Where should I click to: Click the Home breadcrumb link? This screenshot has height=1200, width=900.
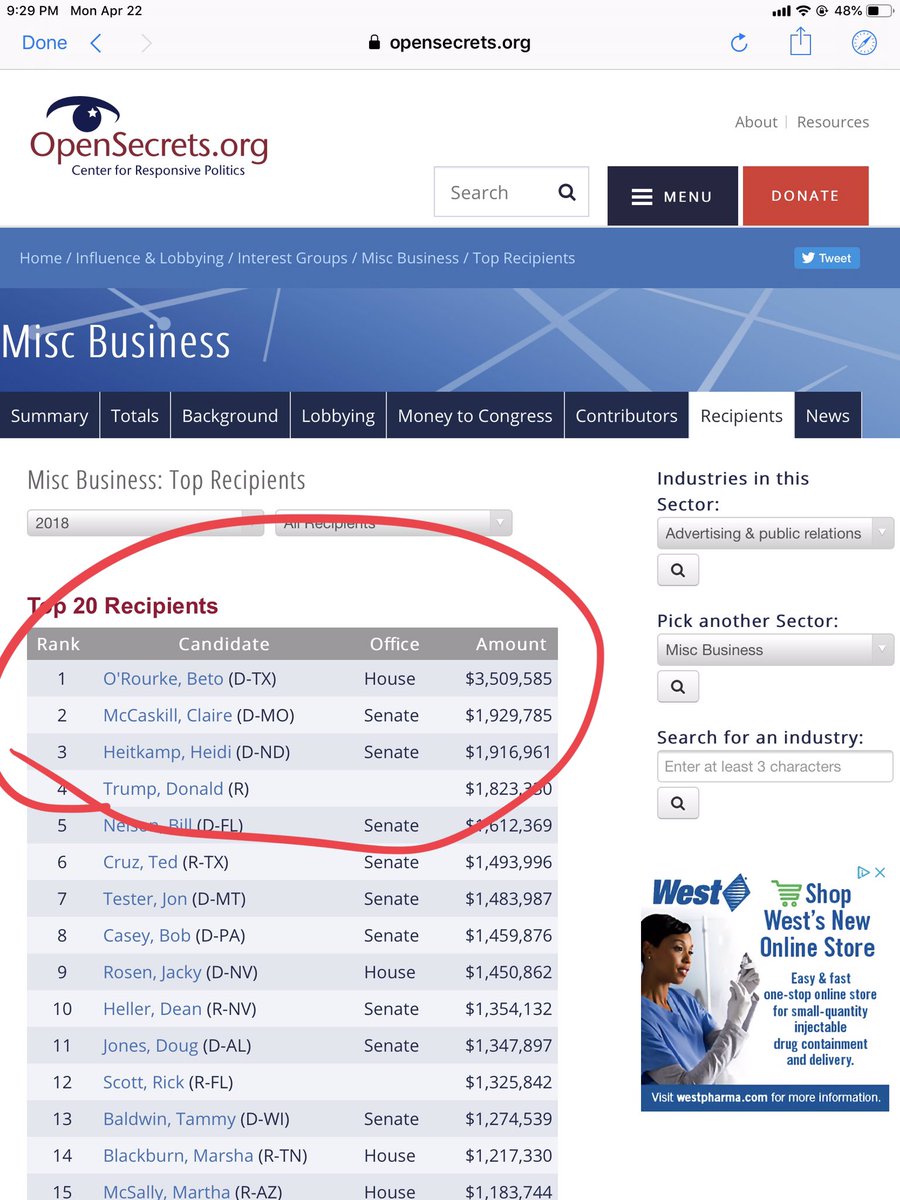click(x=41, y=258)
